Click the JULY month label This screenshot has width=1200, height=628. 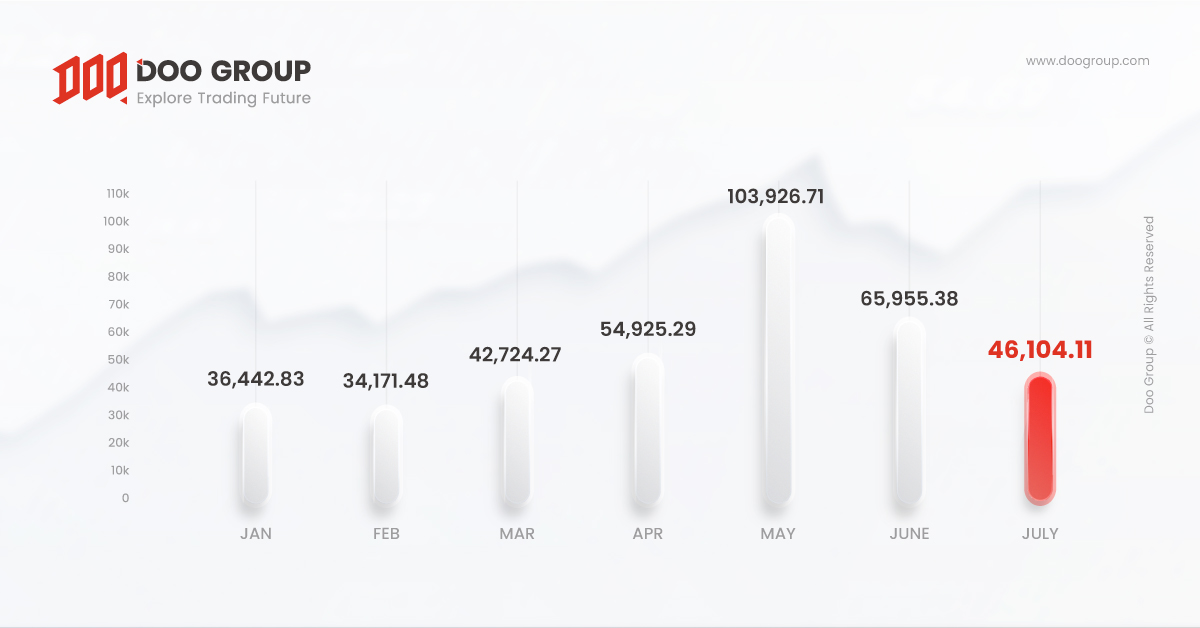(1040, 534)
